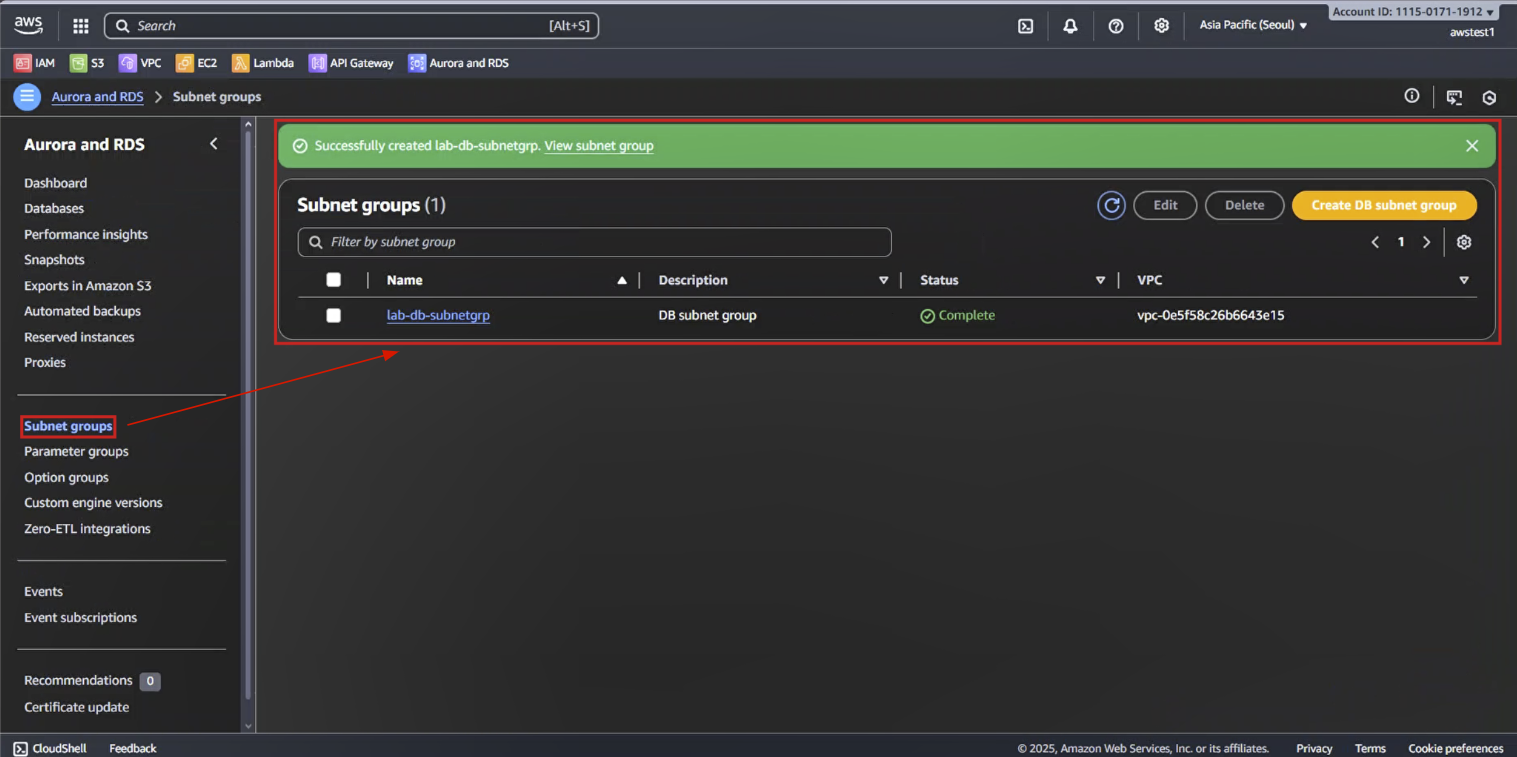Go to next page of subnet groups
Viewport: 1517px width, 757px height.
[x=1426, y=242]
